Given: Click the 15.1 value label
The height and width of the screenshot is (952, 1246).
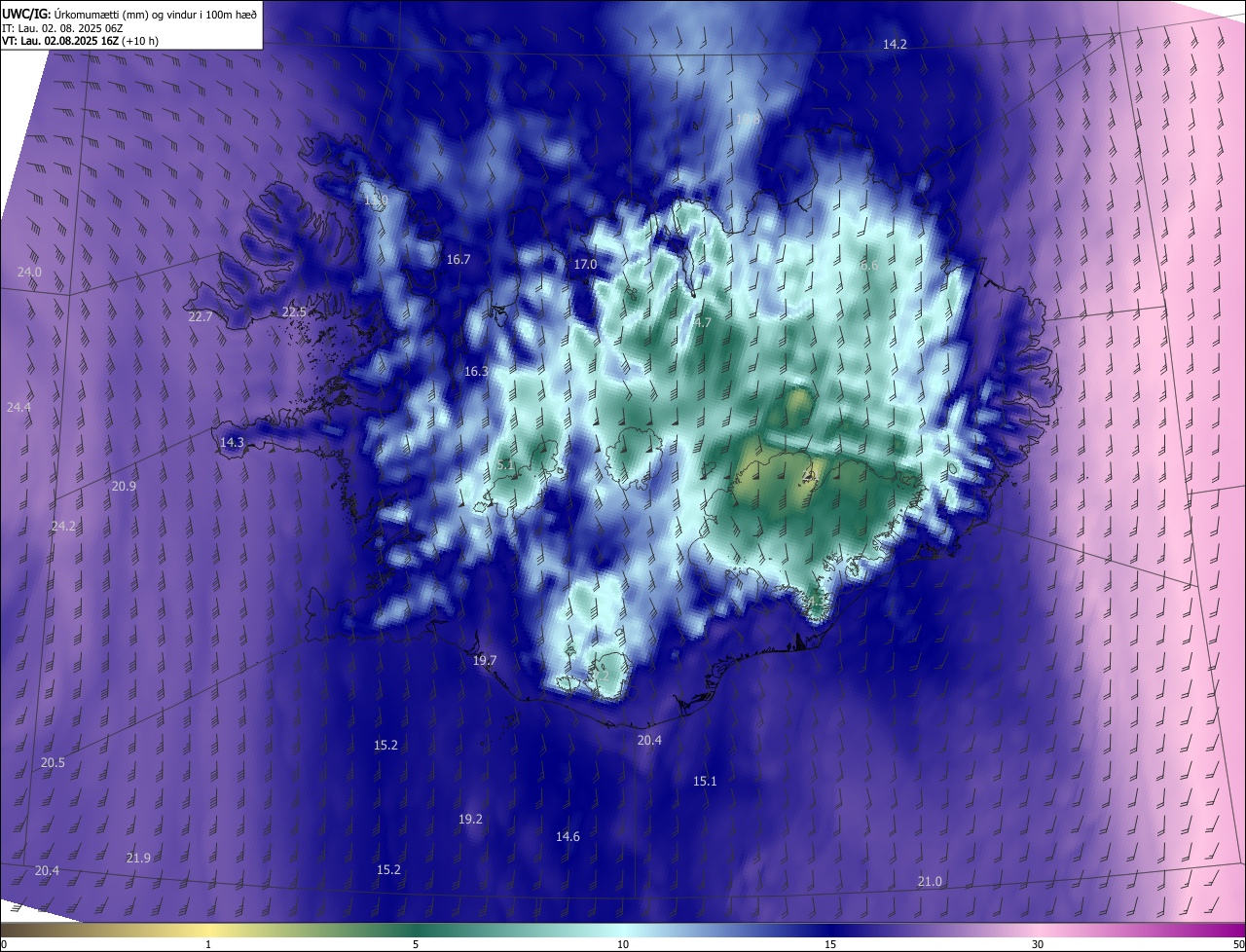Looking at the screenshot, I should 705,781.
